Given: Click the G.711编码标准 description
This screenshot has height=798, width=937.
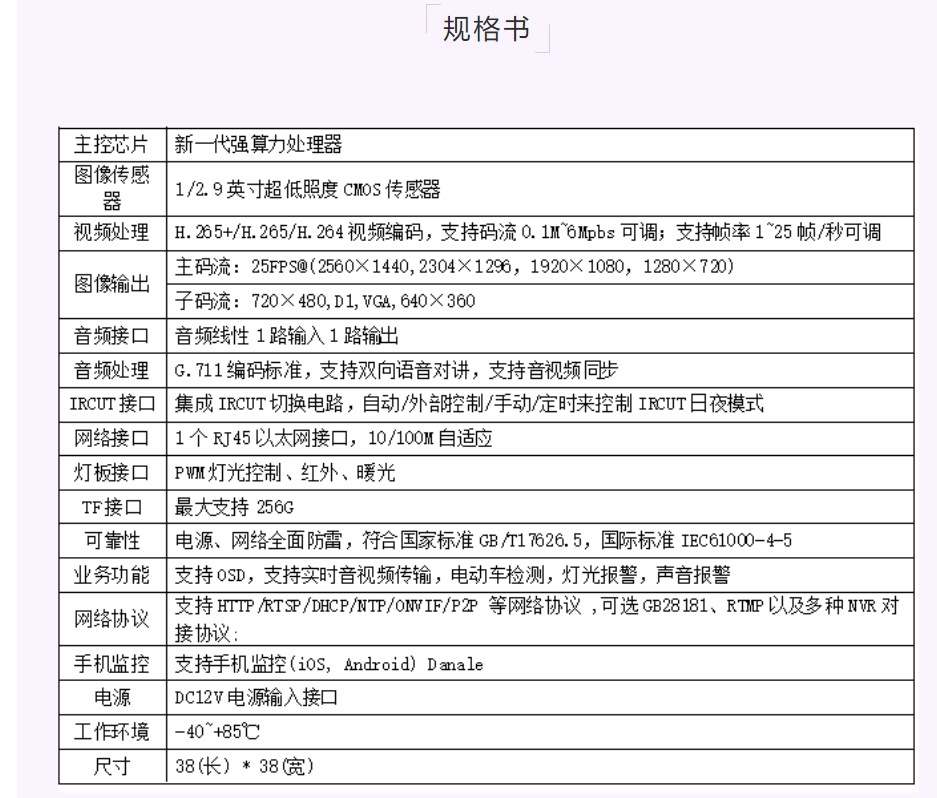Looking at the screenshot, I should pyautogui.click(x=396, y=371).
